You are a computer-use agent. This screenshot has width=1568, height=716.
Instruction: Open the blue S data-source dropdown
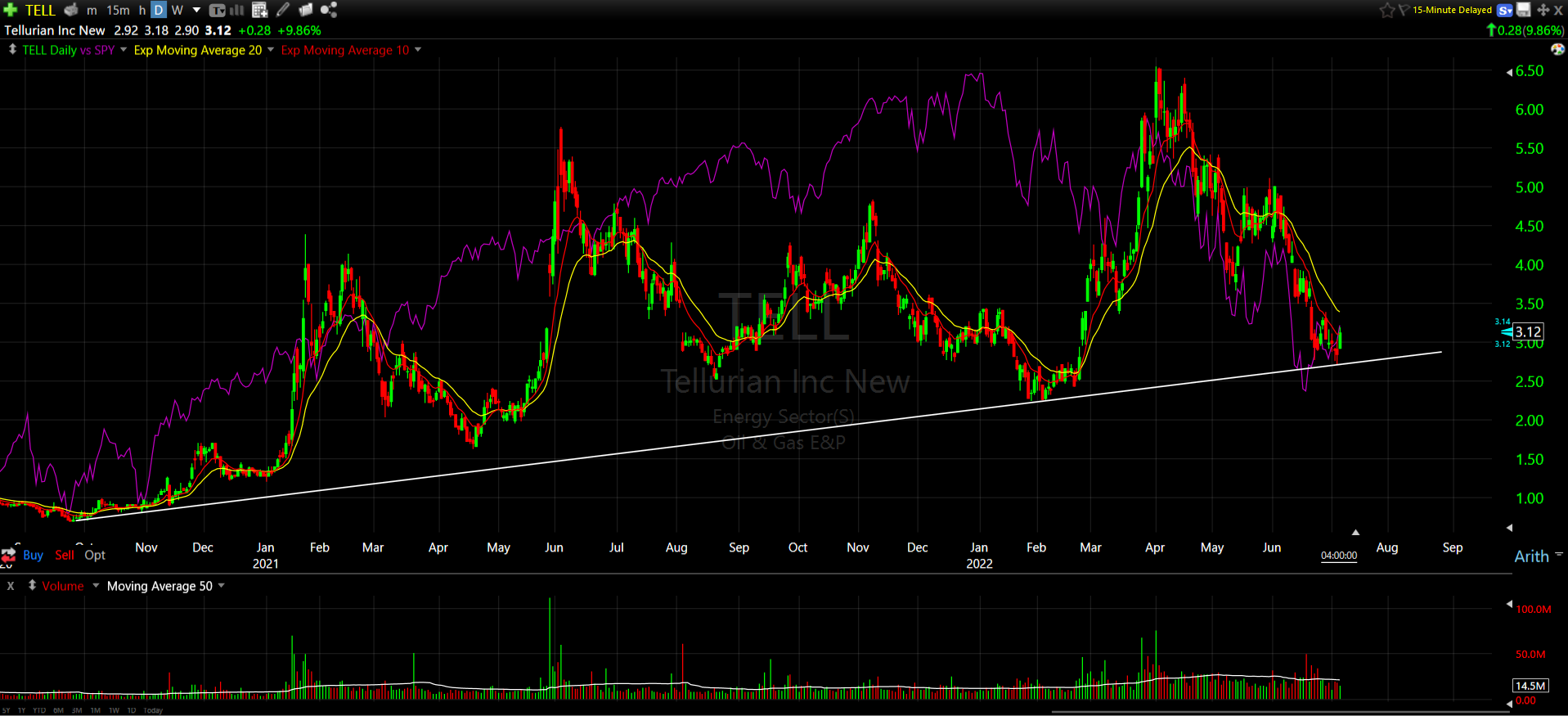coord(1504,10)
